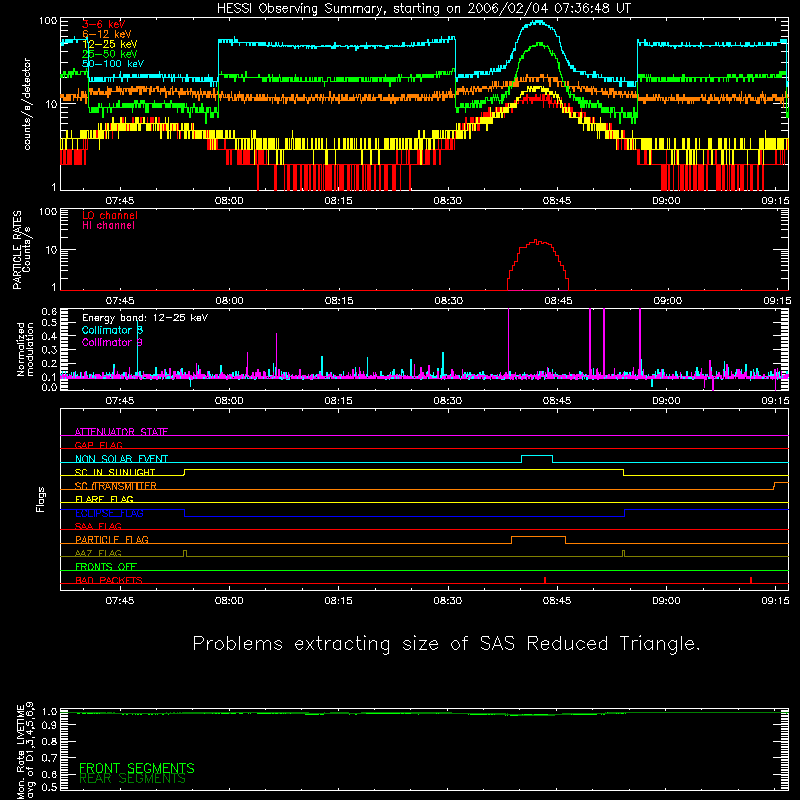Click the counts/s/detector axis label
Image resolution: width=800 pixels, height=800 pixels.
27,104
